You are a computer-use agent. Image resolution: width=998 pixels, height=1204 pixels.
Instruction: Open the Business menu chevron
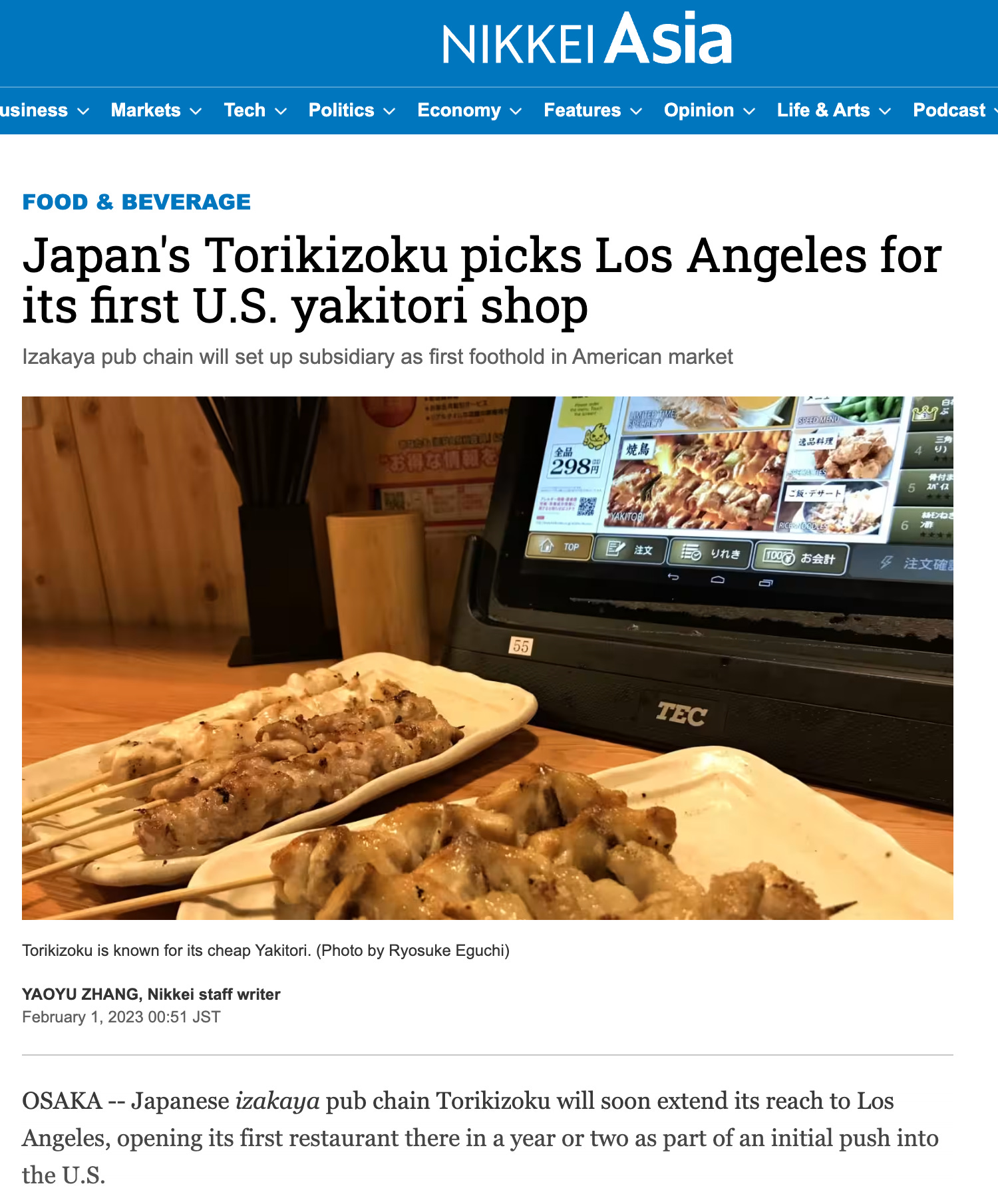83,111
